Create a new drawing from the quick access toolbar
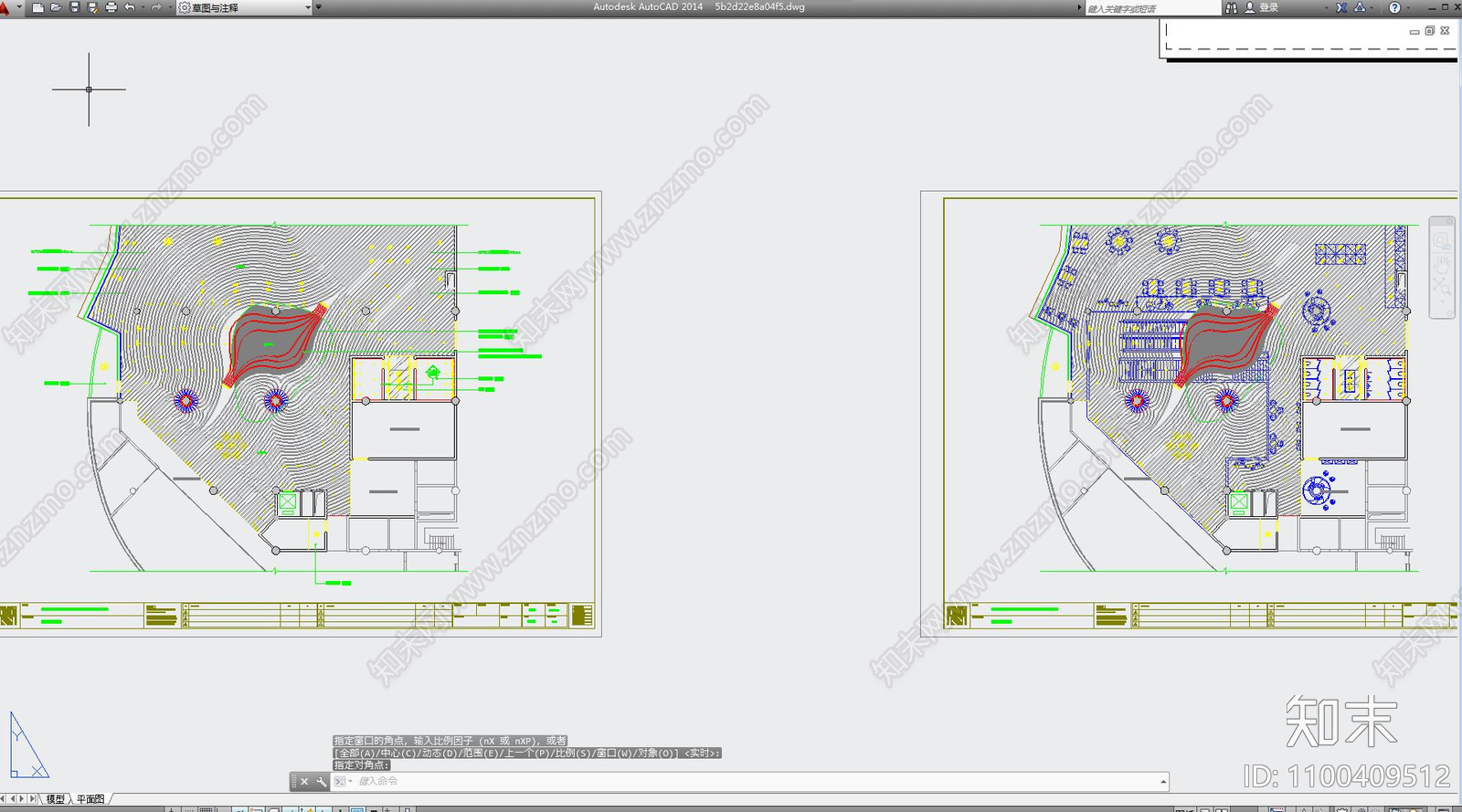 click(37, 7)
